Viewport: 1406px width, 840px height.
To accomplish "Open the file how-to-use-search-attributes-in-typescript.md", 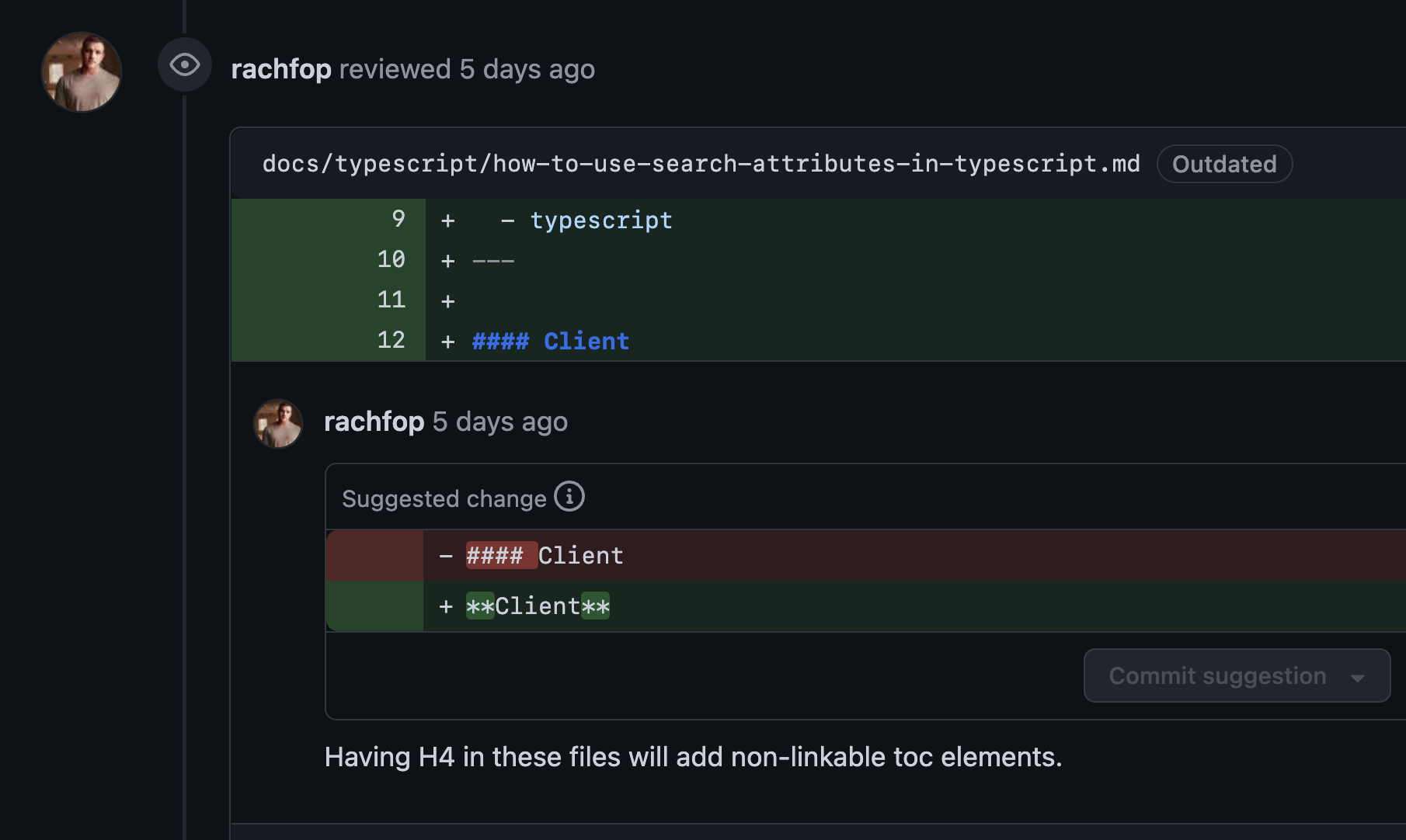I will (700, 163).
